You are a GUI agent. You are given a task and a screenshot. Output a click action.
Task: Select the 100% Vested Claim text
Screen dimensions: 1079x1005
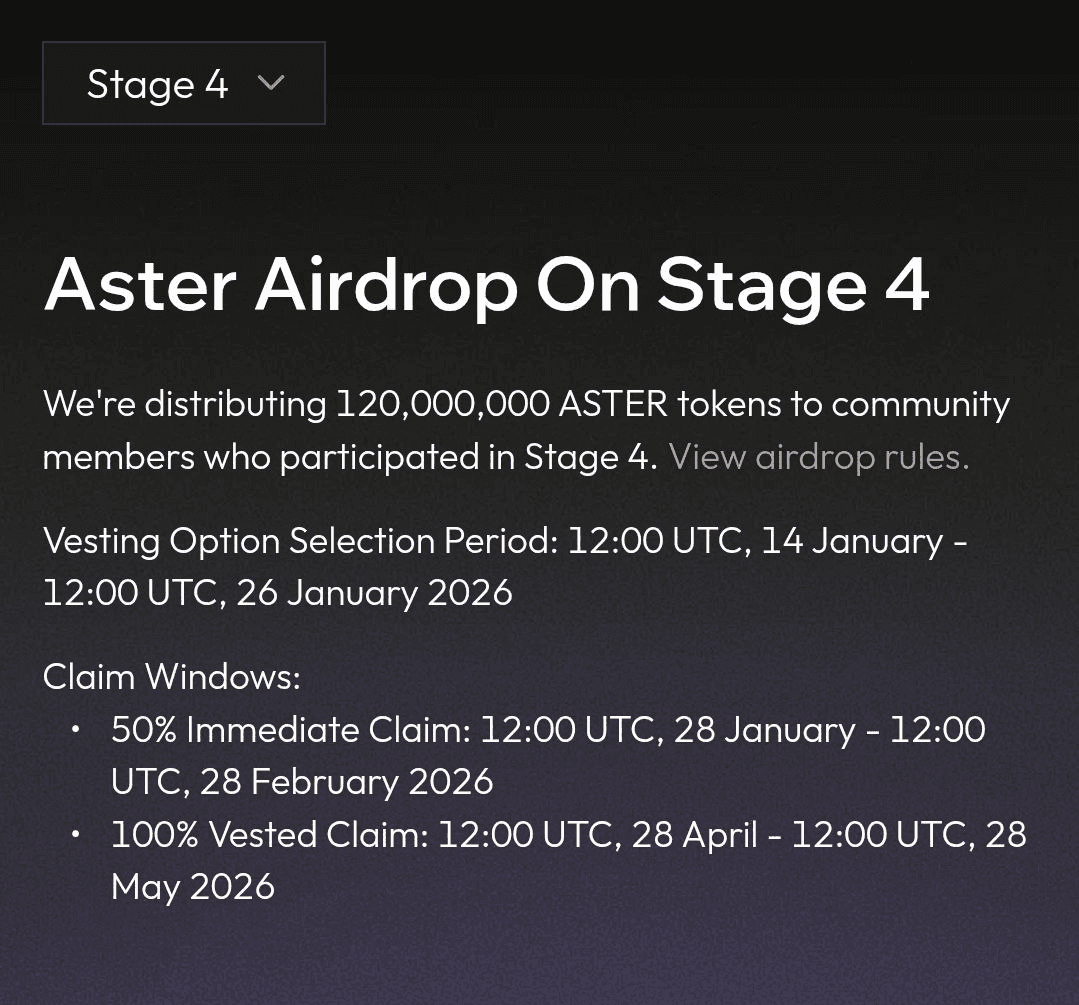pos(269,835)
